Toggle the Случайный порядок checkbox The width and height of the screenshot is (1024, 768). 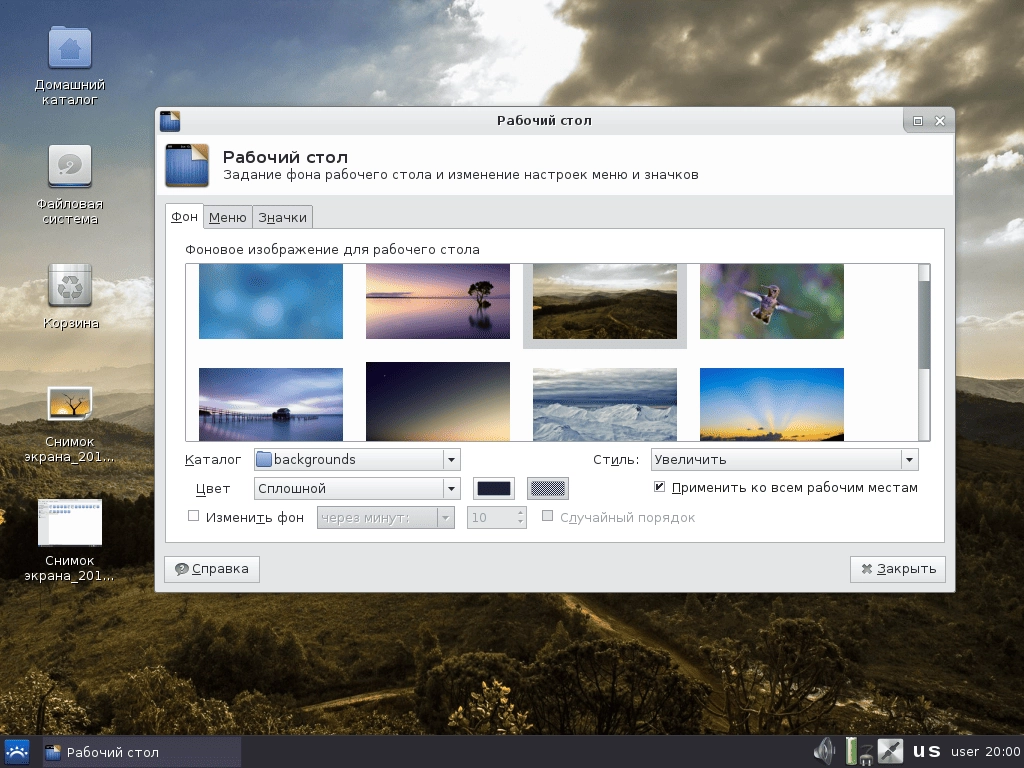click(x=547, y=516)
